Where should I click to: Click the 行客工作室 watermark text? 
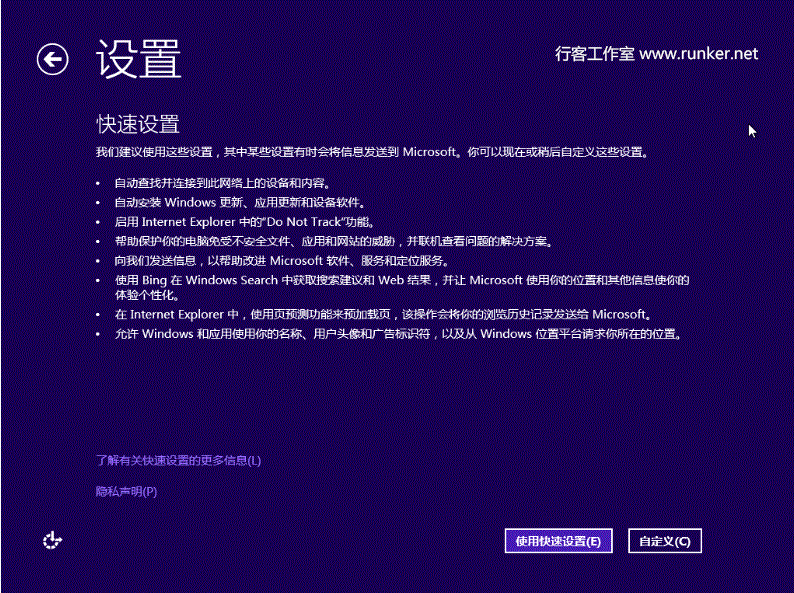pyautogui.click(x=594, y=54)
